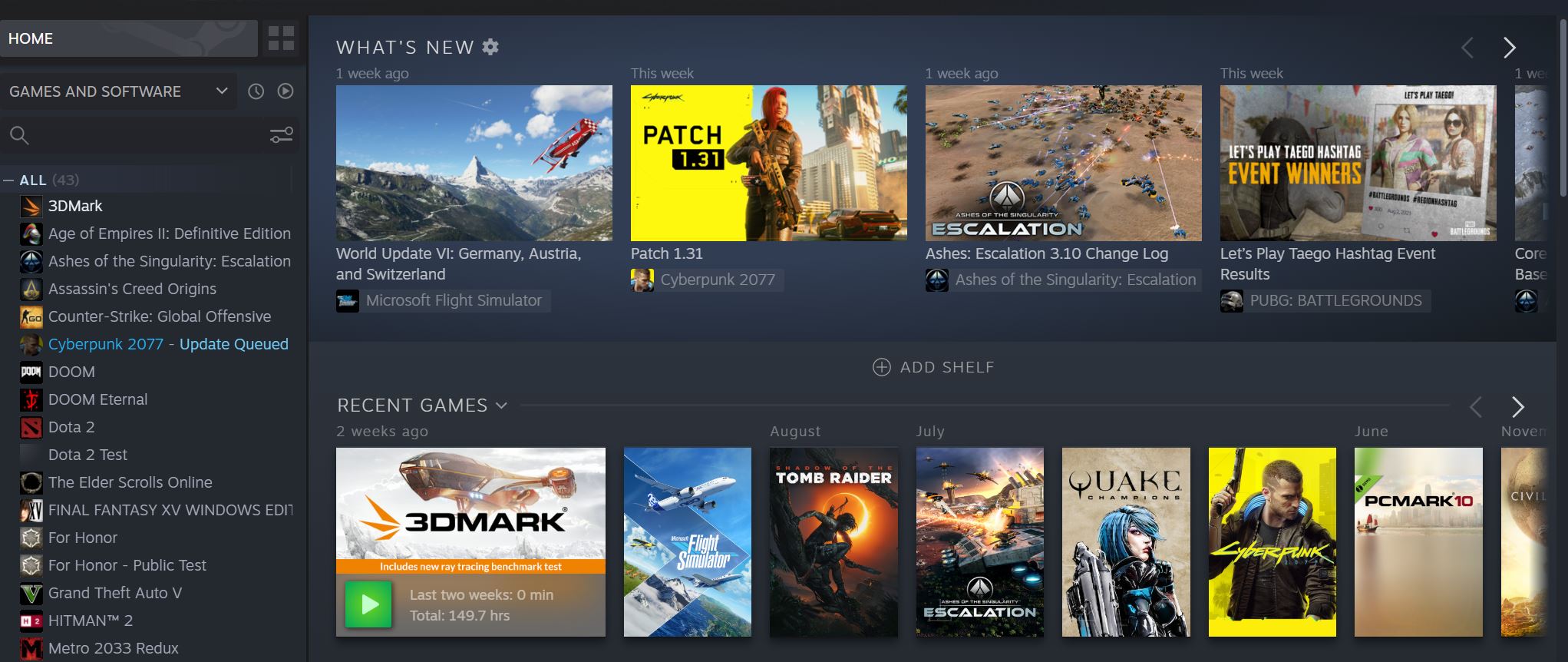Show previous recent games
Viewport: 1568px width, 662px height.
tap(1475, 406)
